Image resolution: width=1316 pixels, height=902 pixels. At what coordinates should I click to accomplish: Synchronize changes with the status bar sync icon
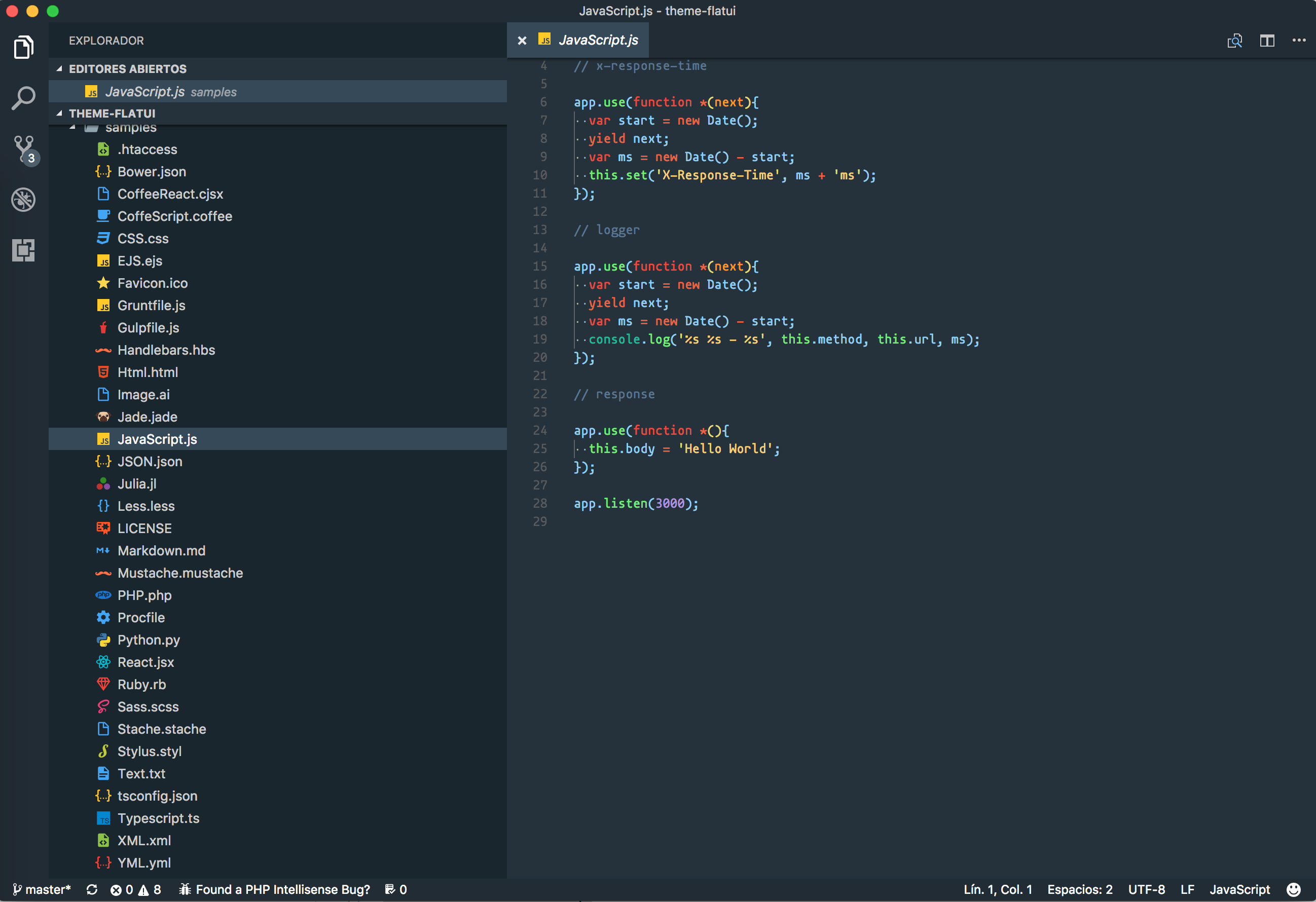92,889
